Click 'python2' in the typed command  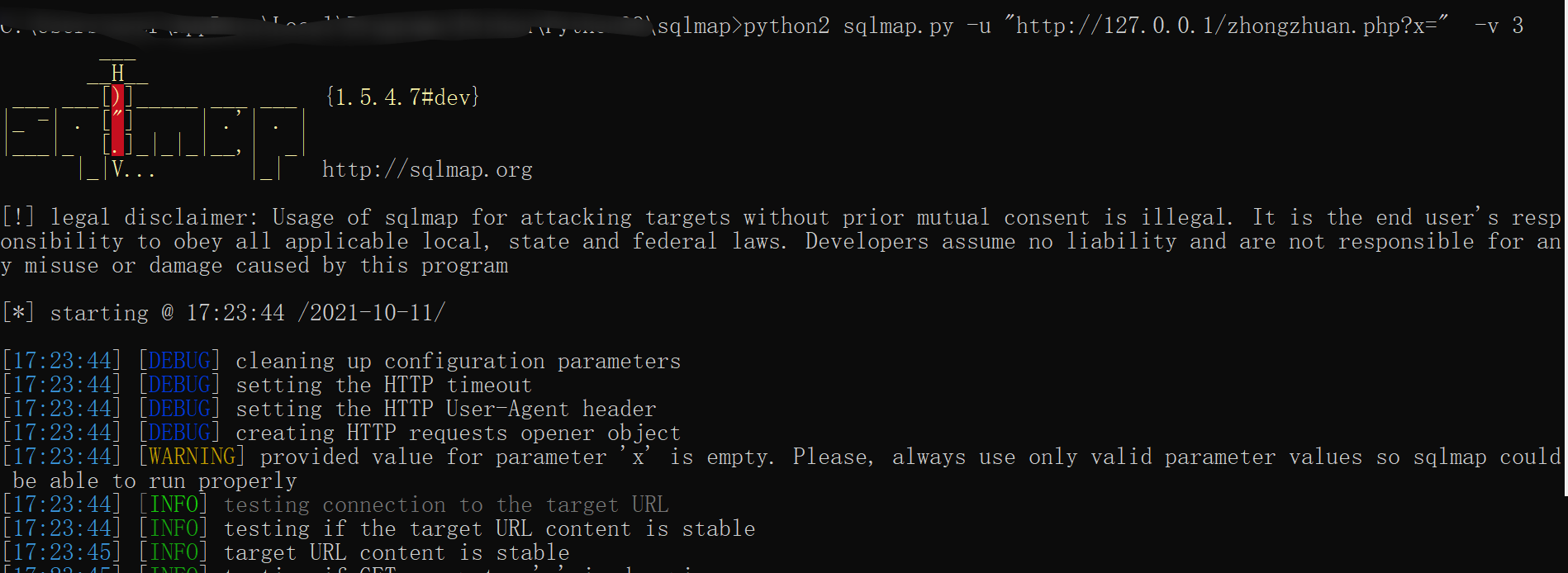point(786,26)
